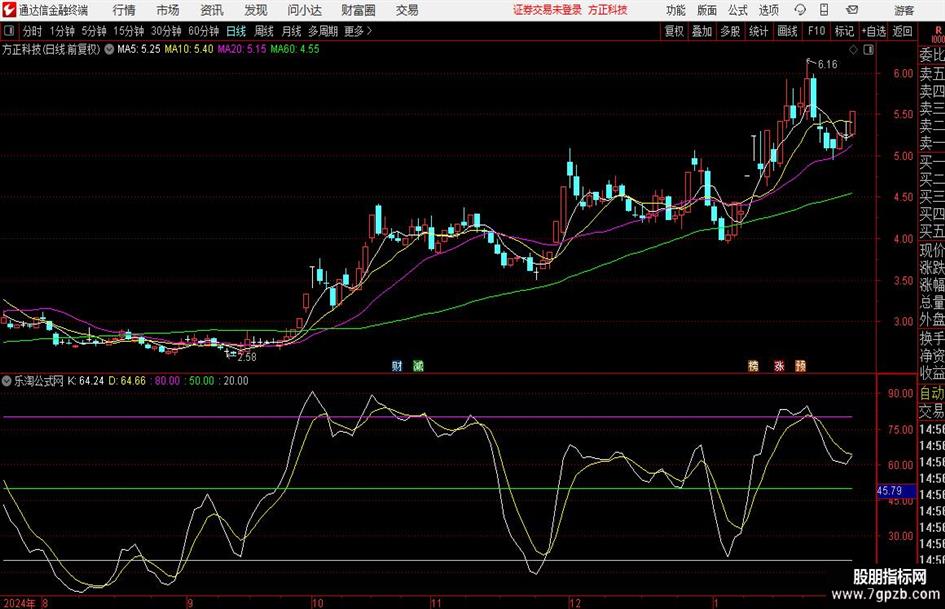This screenshot has width=945, height=609.
Task: Open the 发现 menu
Action: 256,10
